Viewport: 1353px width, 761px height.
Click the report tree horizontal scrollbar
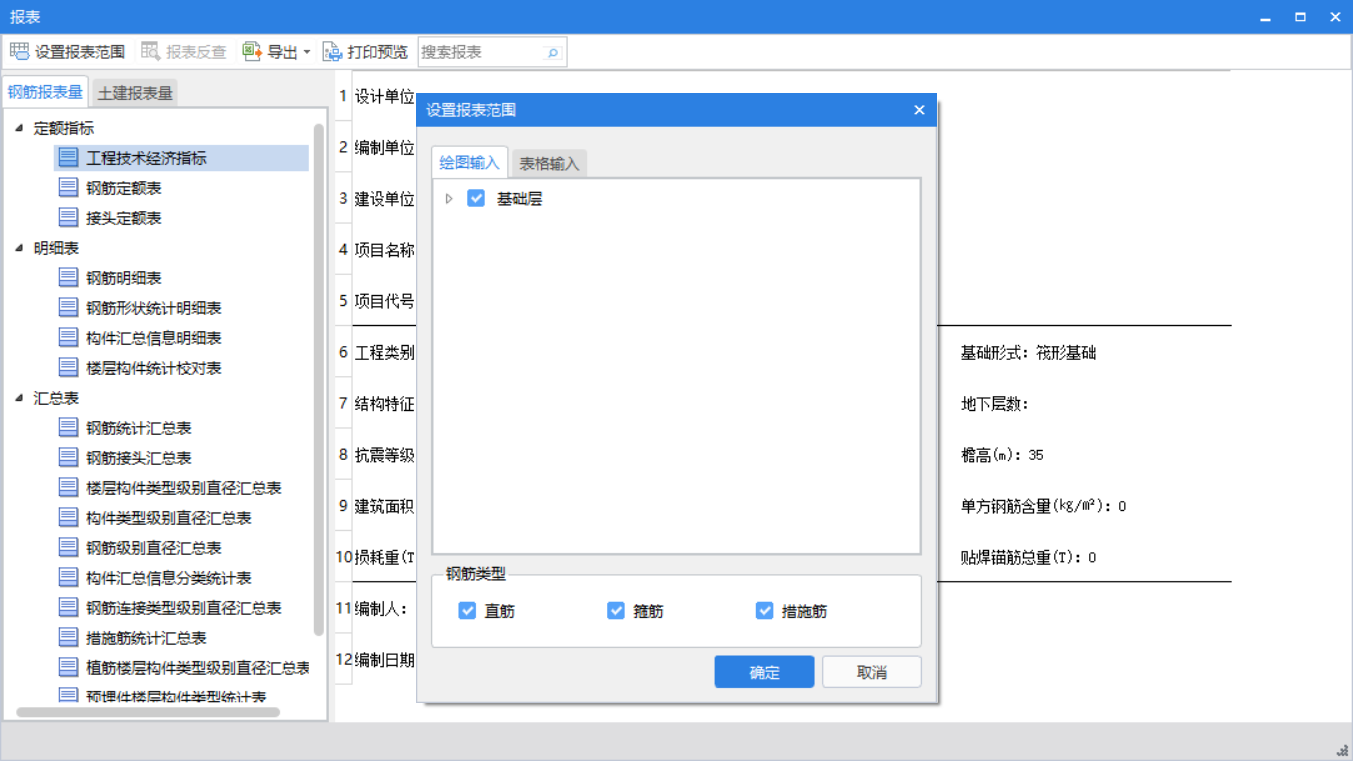pyautogui.click(x=148, y=712)
